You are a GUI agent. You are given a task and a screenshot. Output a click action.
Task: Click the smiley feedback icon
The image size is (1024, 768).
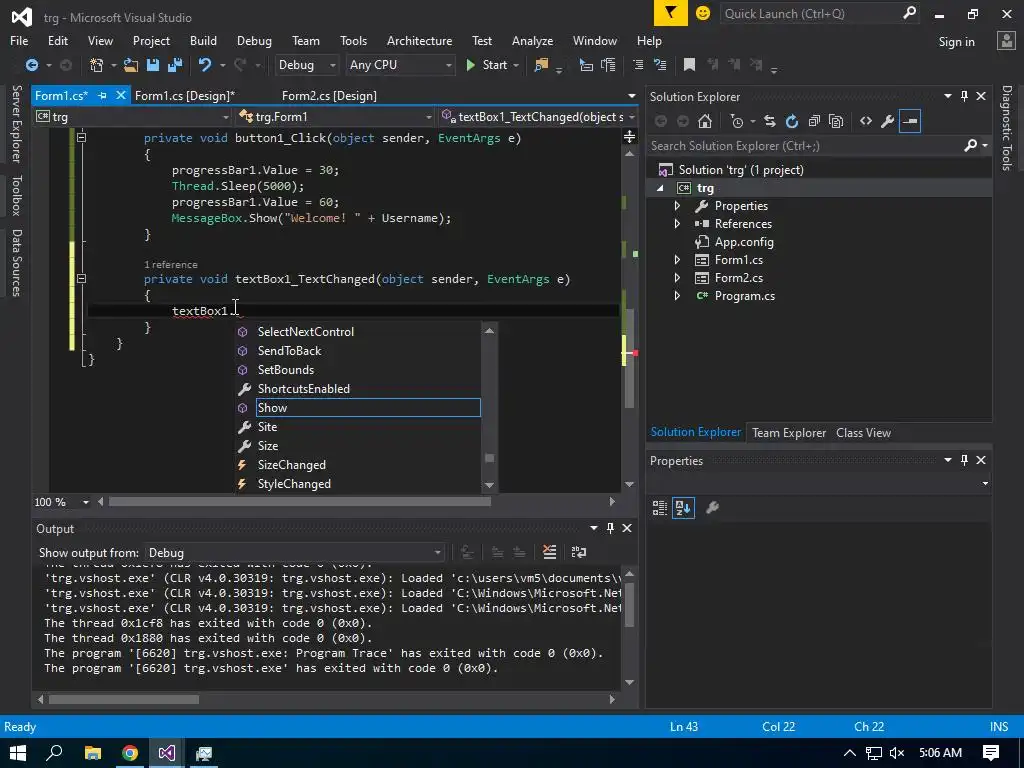coord(703,13)
